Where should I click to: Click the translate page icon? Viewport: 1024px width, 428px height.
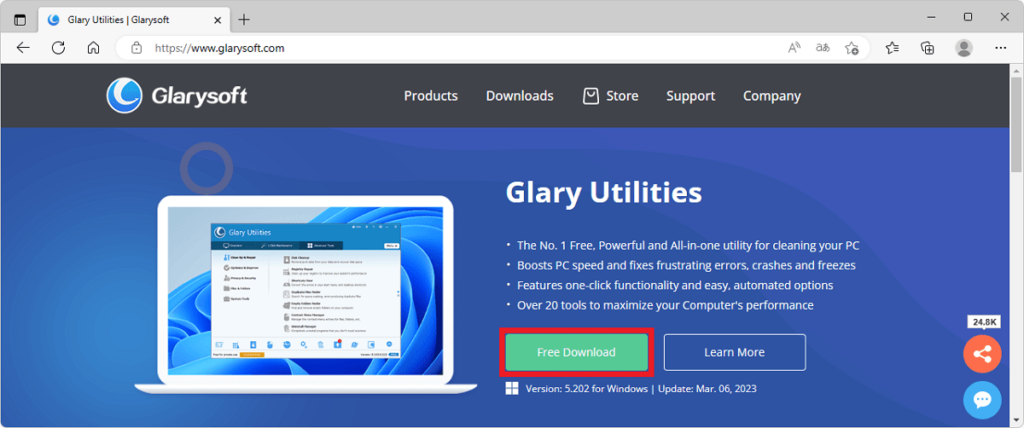coord(823,48)
